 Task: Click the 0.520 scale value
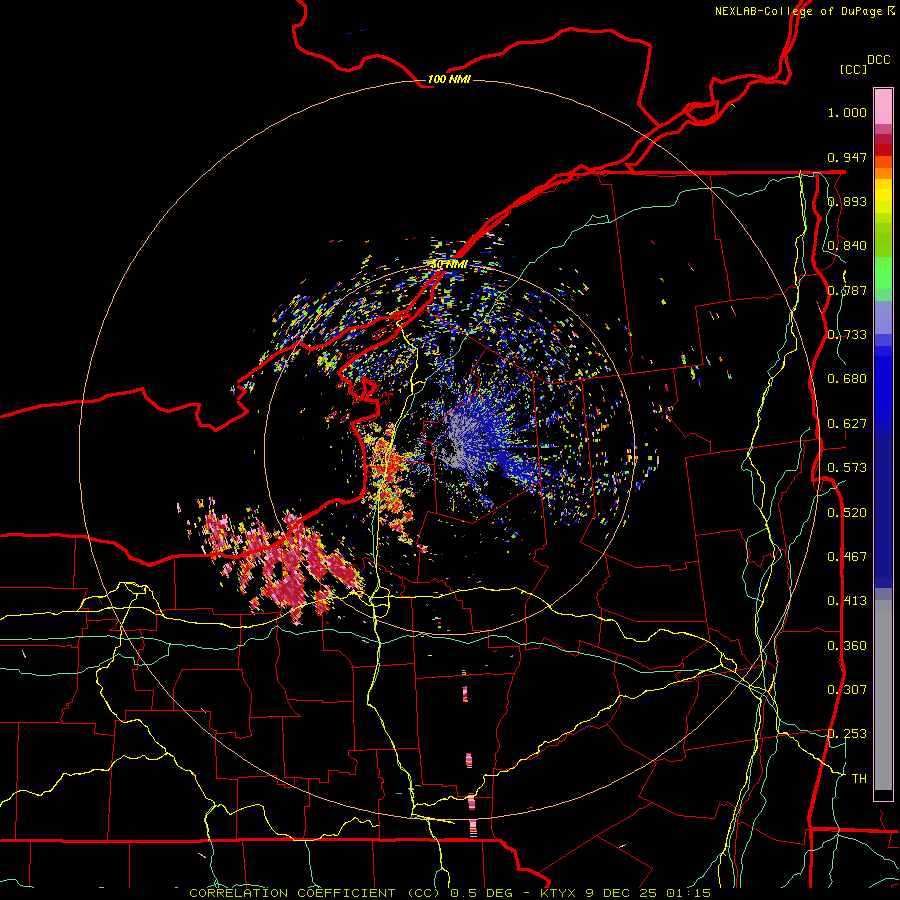tap(847, 513)
